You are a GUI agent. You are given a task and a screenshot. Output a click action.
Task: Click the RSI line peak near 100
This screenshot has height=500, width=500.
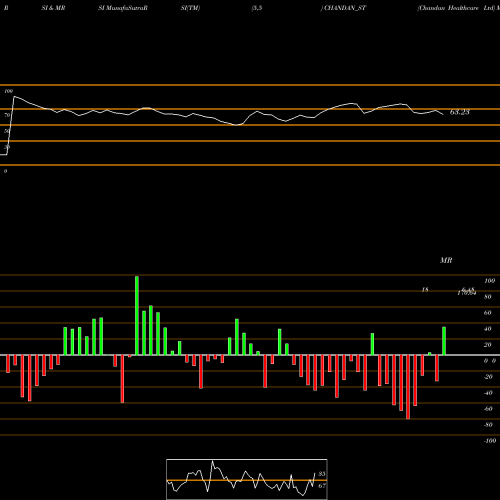(x=14, y=97)
